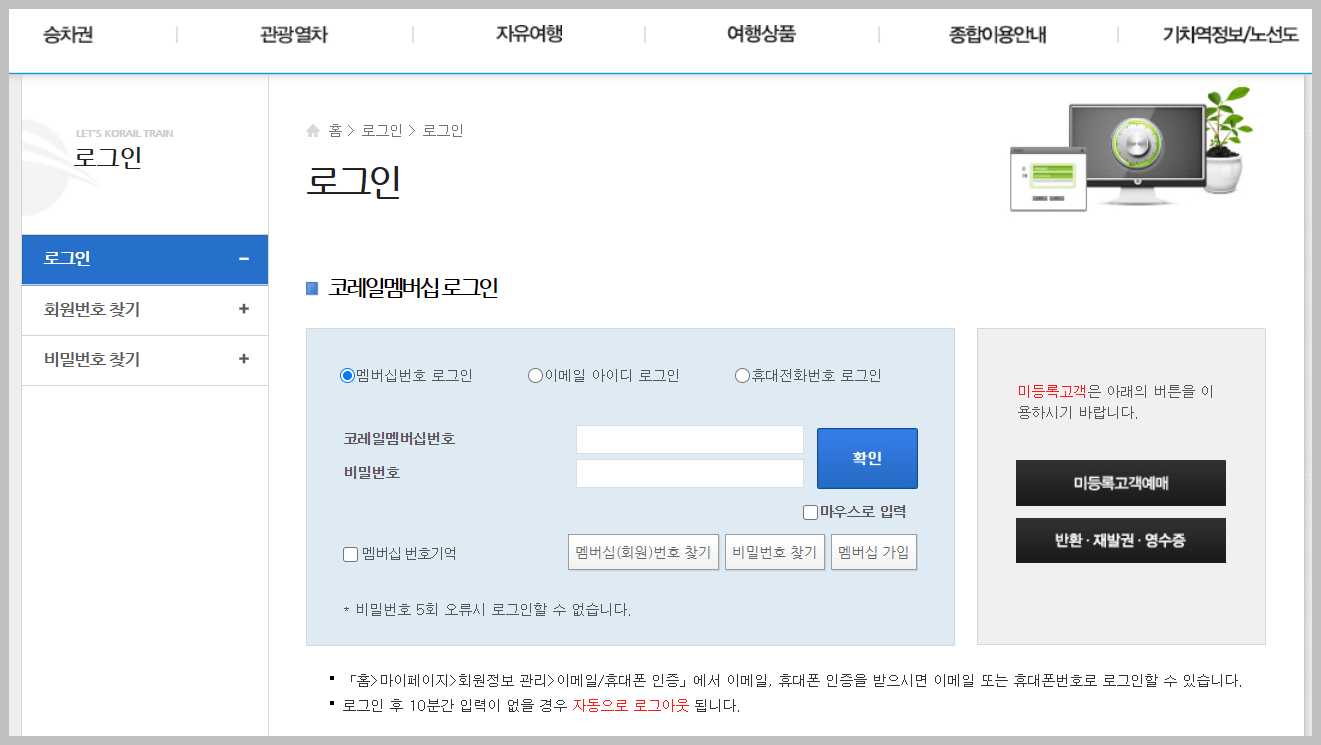1321x745 pixels.
Task: Click the 코레일멤버십 로그인 section heading
Action: coord(413,288)
